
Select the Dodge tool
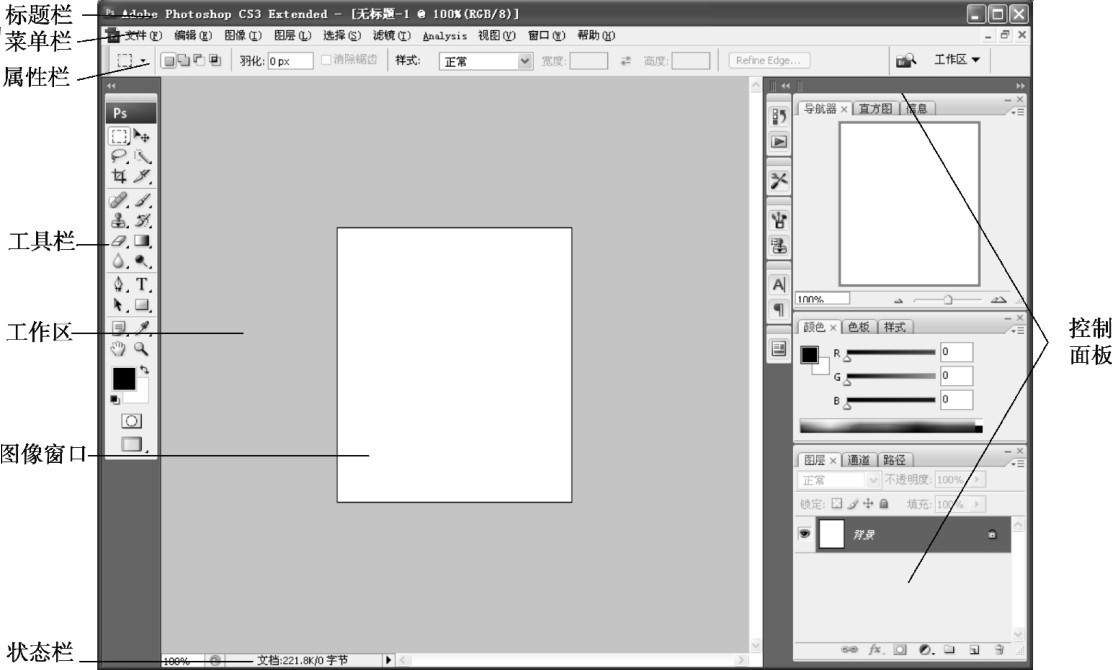(x=142, y=261)
